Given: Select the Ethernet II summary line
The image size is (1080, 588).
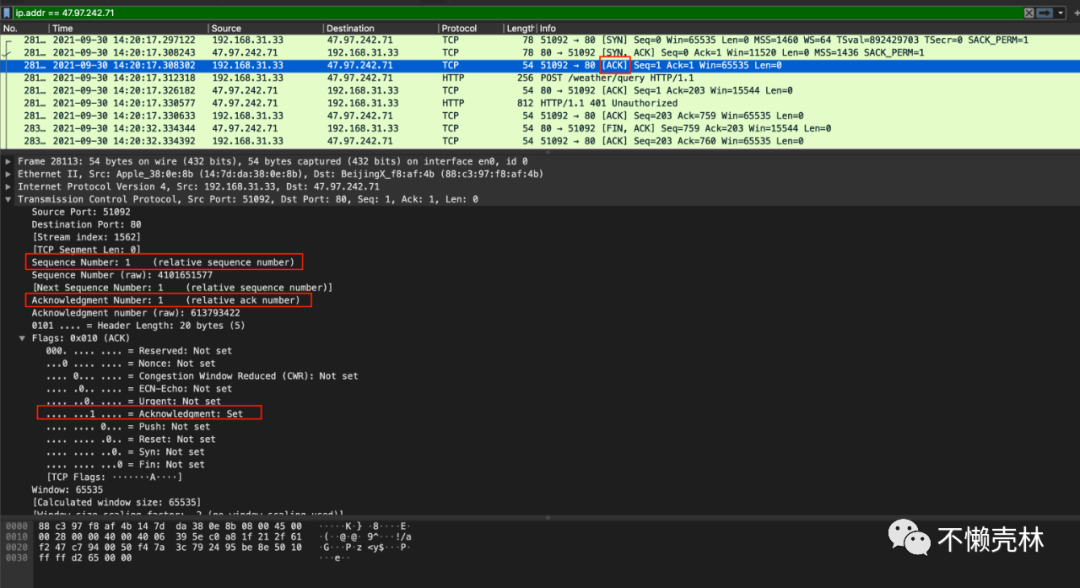Looking at the screenshot, I should click(280, 174).
